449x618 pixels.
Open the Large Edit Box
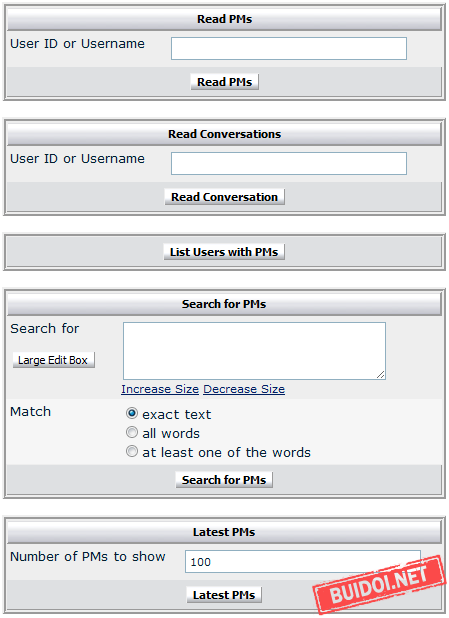[54, 360]
